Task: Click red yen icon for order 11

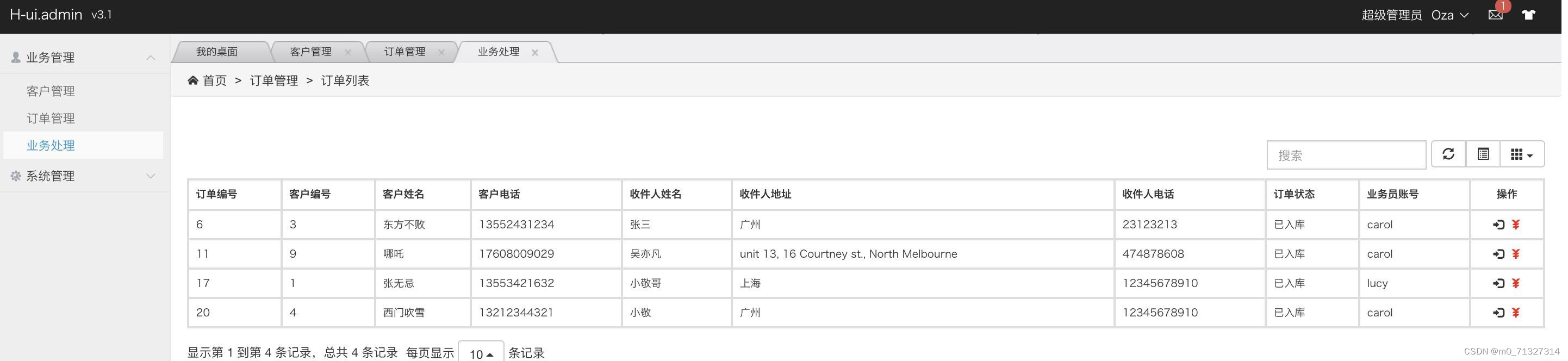Action: (1516, 254)
